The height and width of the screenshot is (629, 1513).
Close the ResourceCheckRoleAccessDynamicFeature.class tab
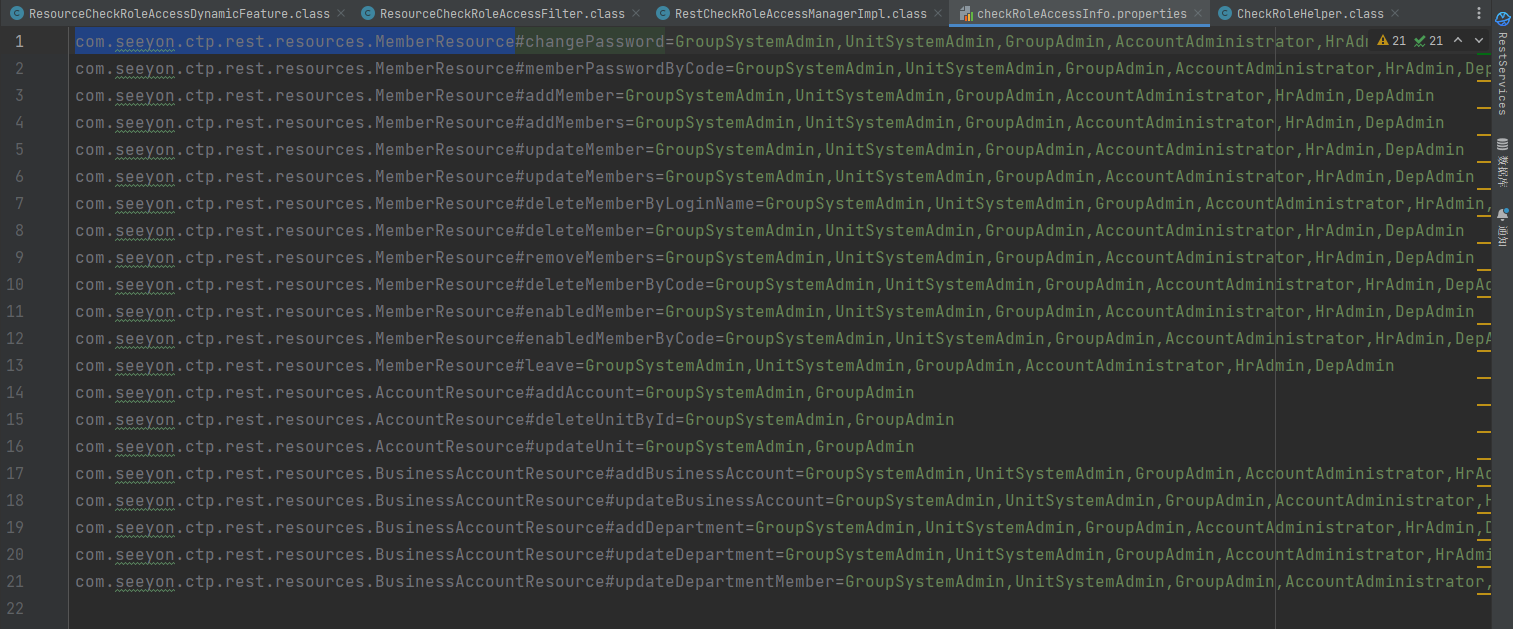click(340, 14)
